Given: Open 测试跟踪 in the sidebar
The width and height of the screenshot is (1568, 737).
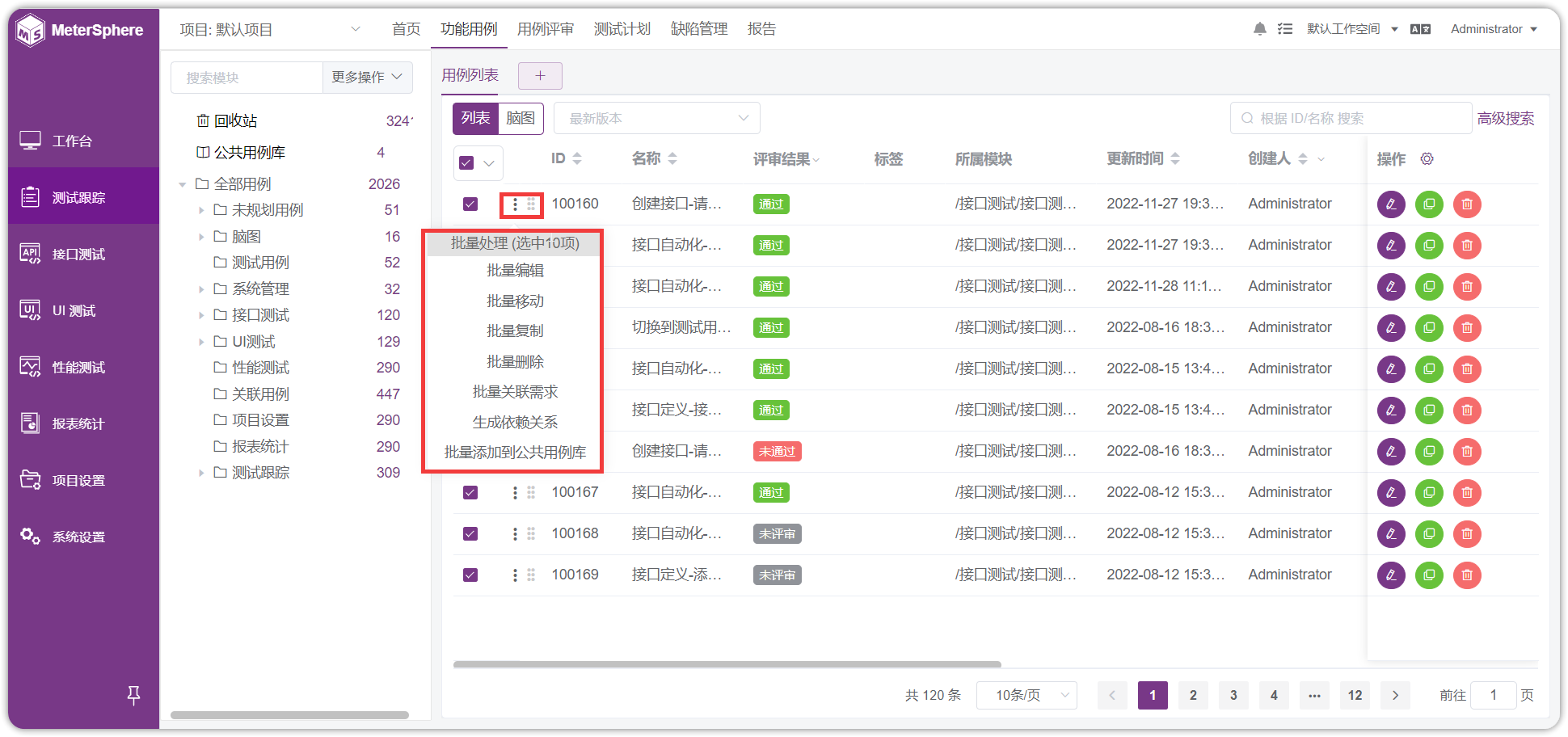Looking at the screenshot, I should click(x=83, y=197).
